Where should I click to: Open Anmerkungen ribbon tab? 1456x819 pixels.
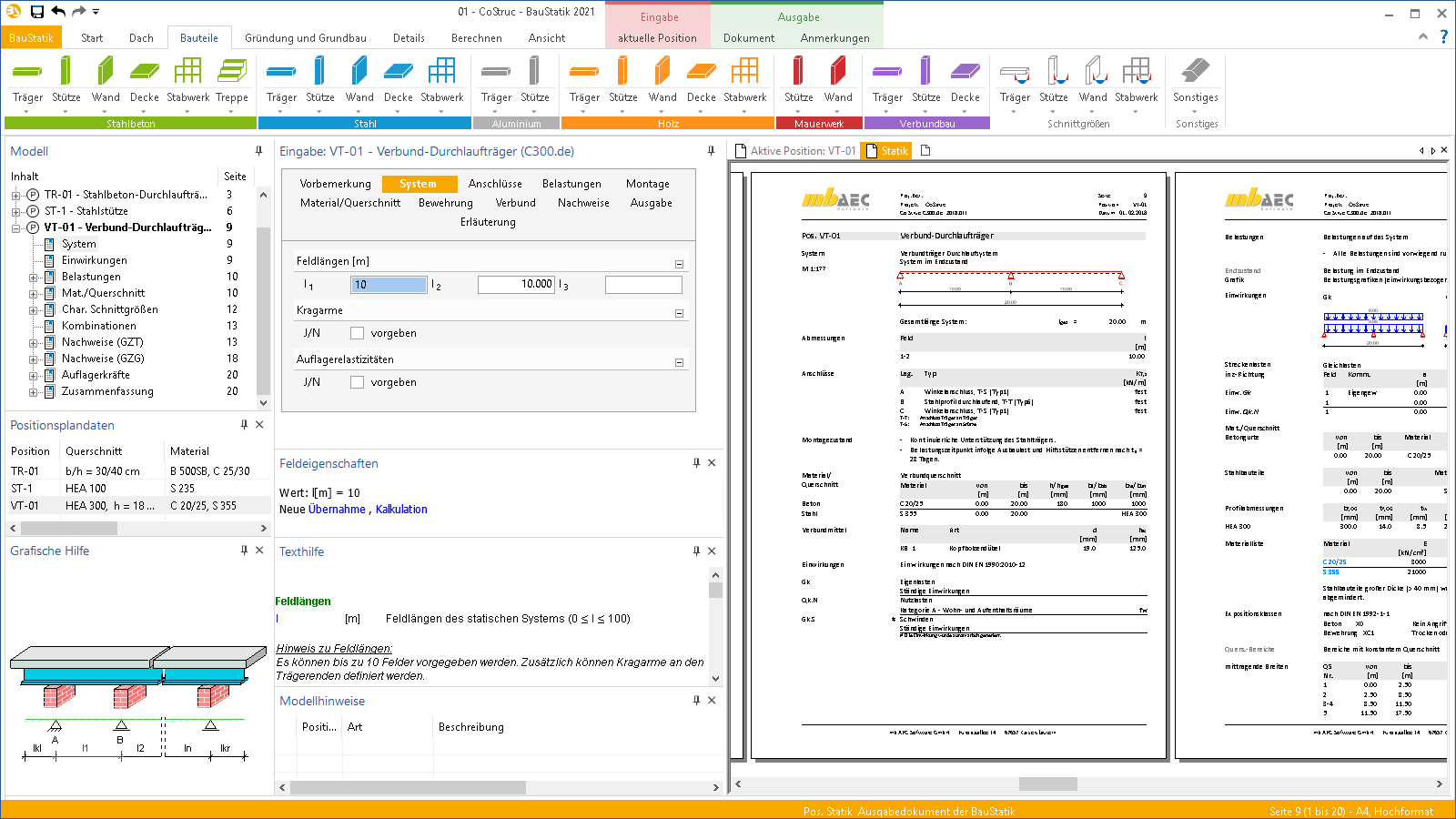835,38
